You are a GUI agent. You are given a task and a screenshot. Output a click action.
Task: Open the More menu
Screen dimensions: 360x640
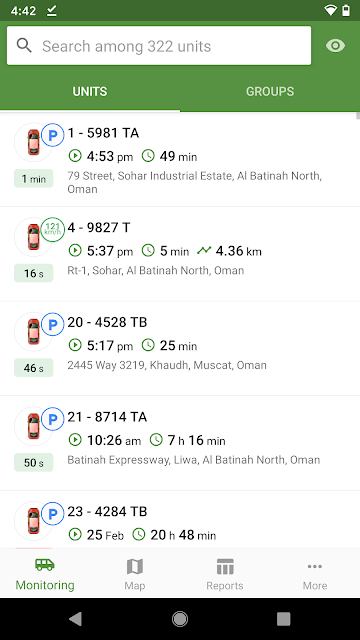(315, 575)
